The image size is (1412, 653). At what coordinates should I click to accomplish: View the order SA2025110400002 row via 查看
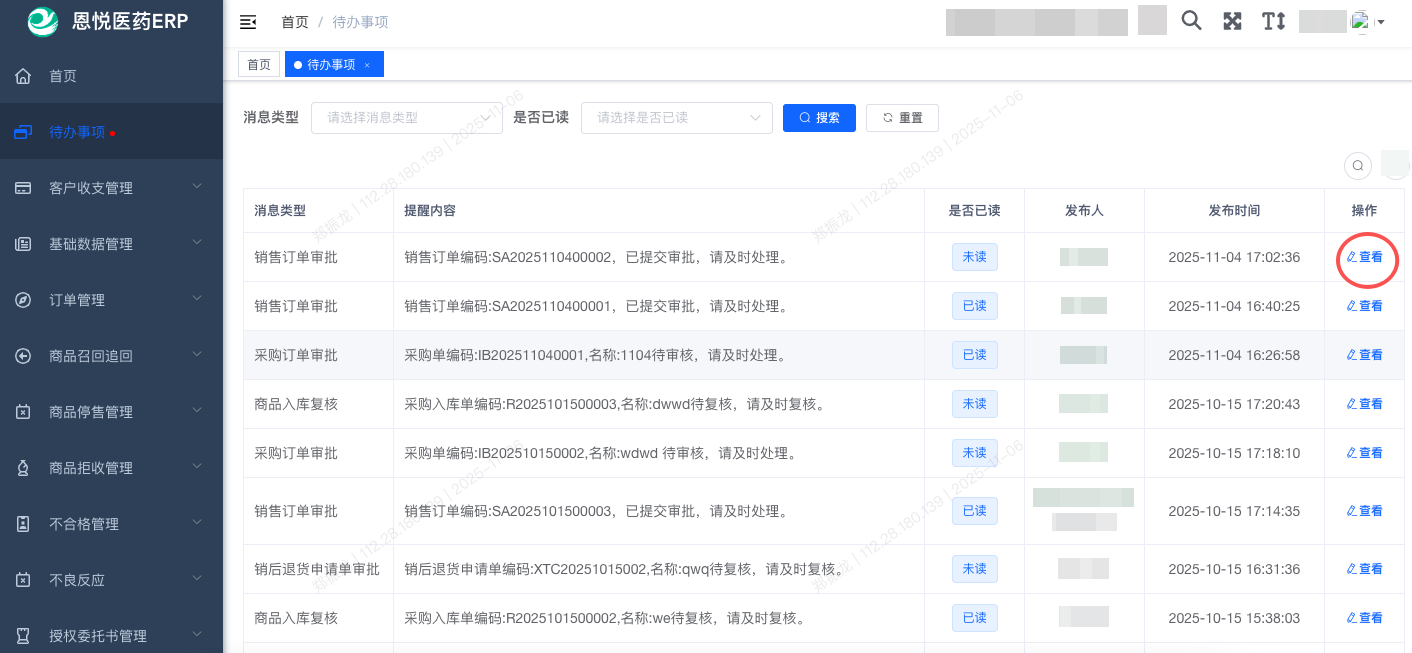pyautogui.click(x=1365, y=257)
